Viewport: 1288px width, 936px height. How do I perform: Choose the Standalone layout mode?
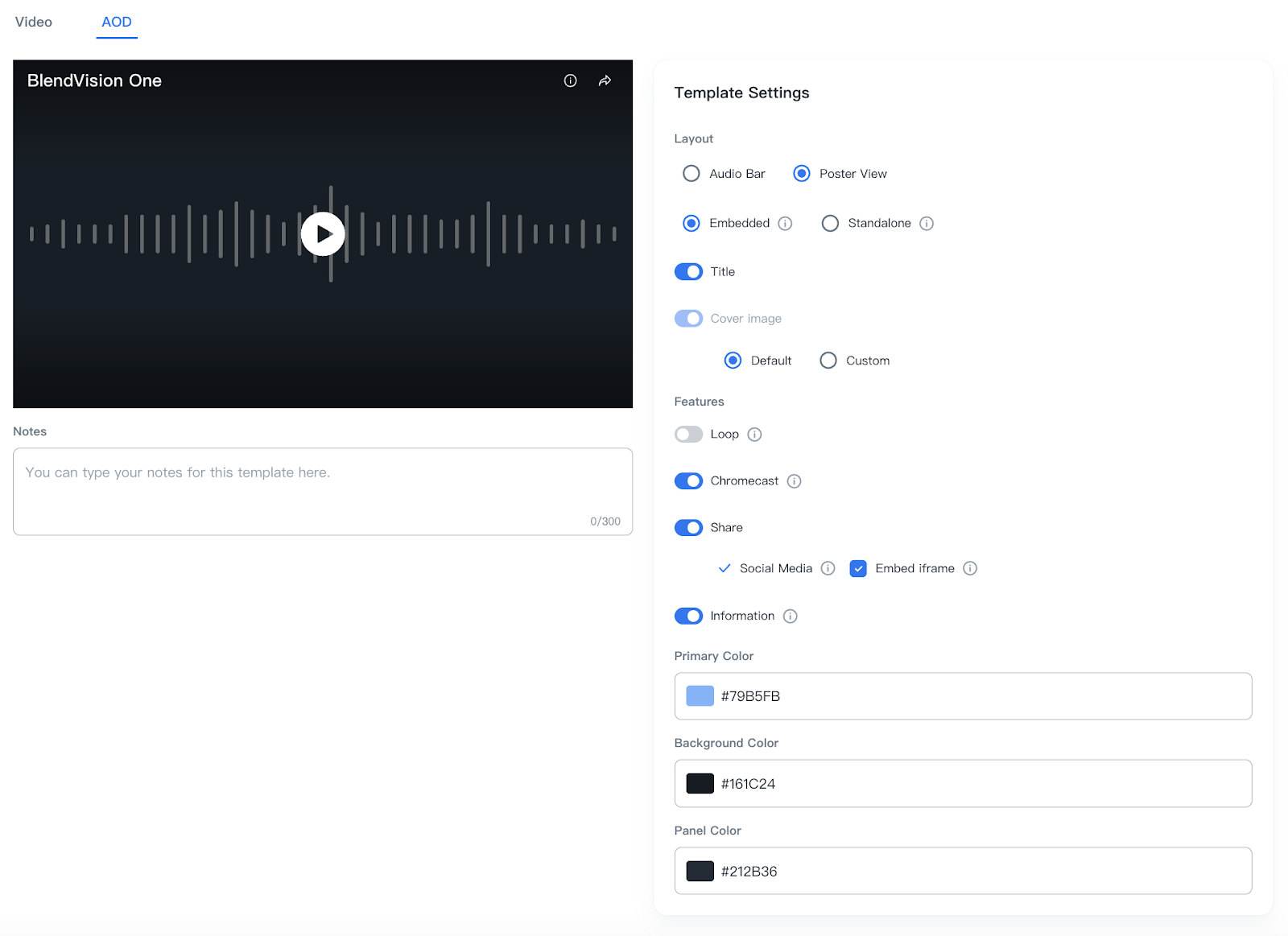click(830, 223)
